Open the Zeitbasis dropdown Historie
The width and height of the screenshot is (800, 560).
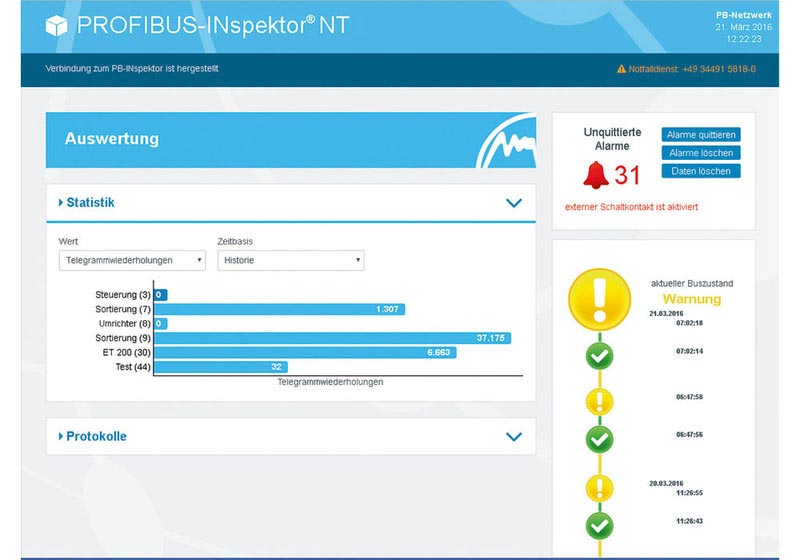pyautogui.click(x=291, y=260)
